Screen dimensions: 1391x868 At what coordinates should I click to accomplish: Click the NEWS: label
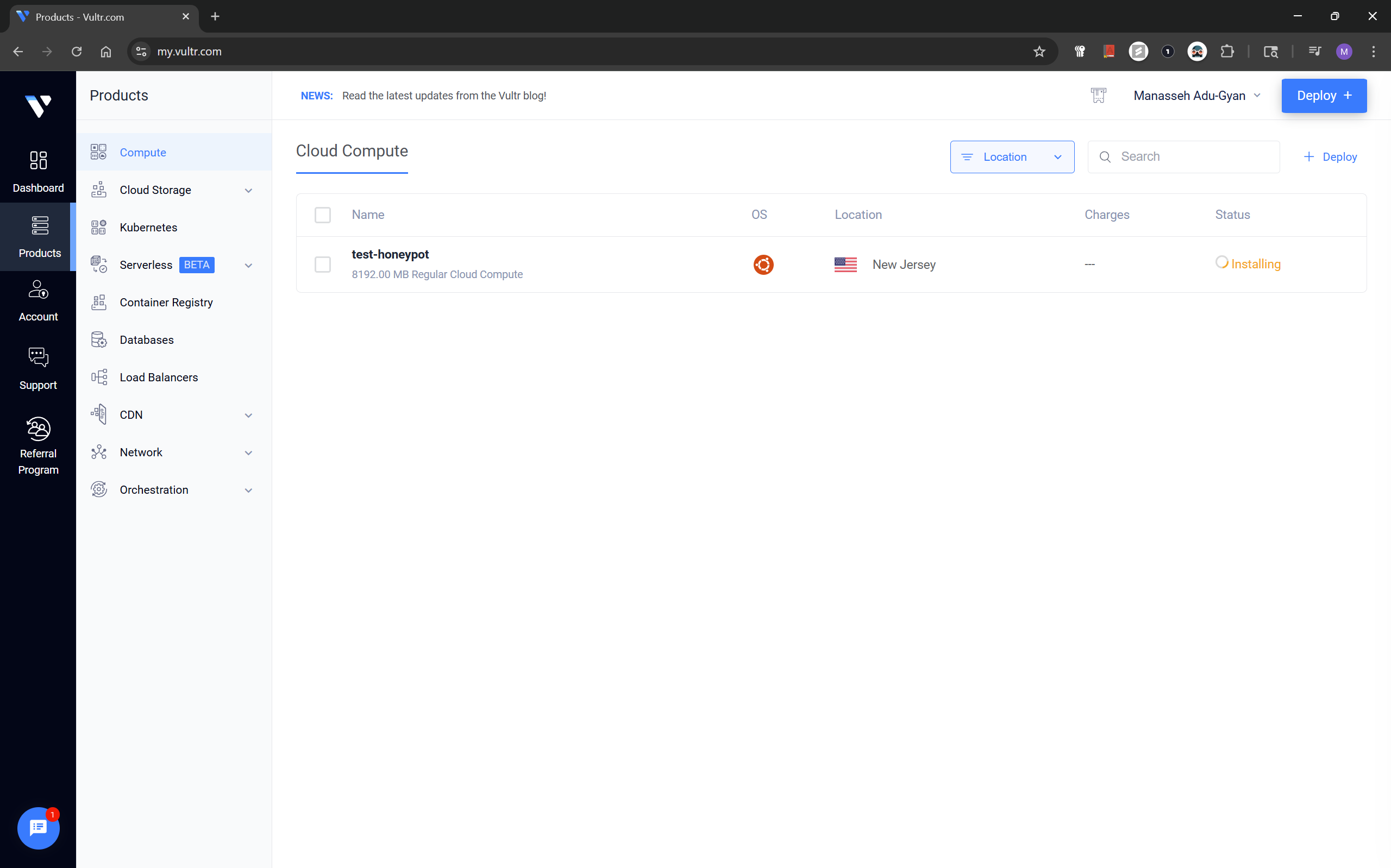(x=316, y=96)
